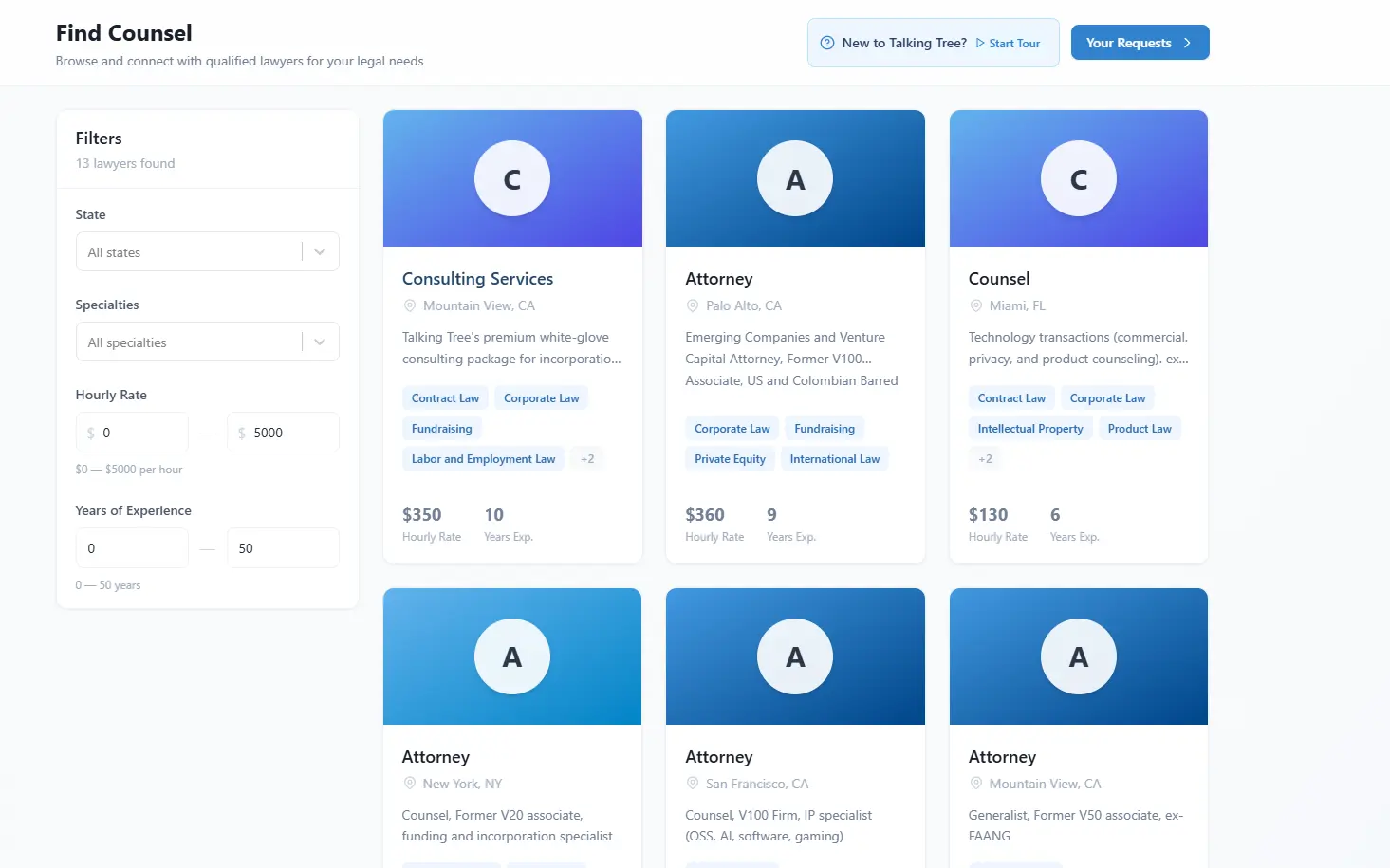Click the Miami location pin icon
Screen dimensions: 1390x868
click(x=975, y=305)
